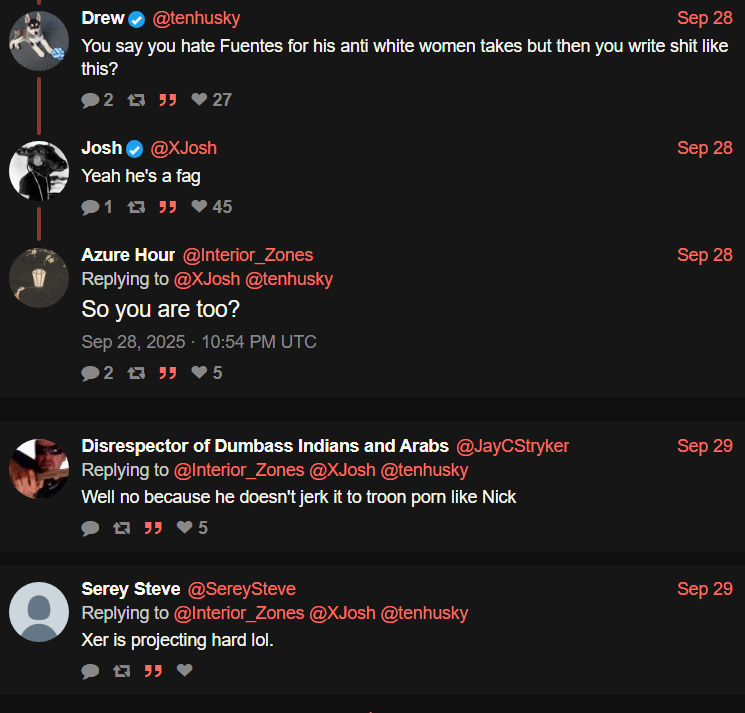745x713 pixels.
Task: Open the @tenhusky handle next to Drew
Action: (x=196, y=19)
